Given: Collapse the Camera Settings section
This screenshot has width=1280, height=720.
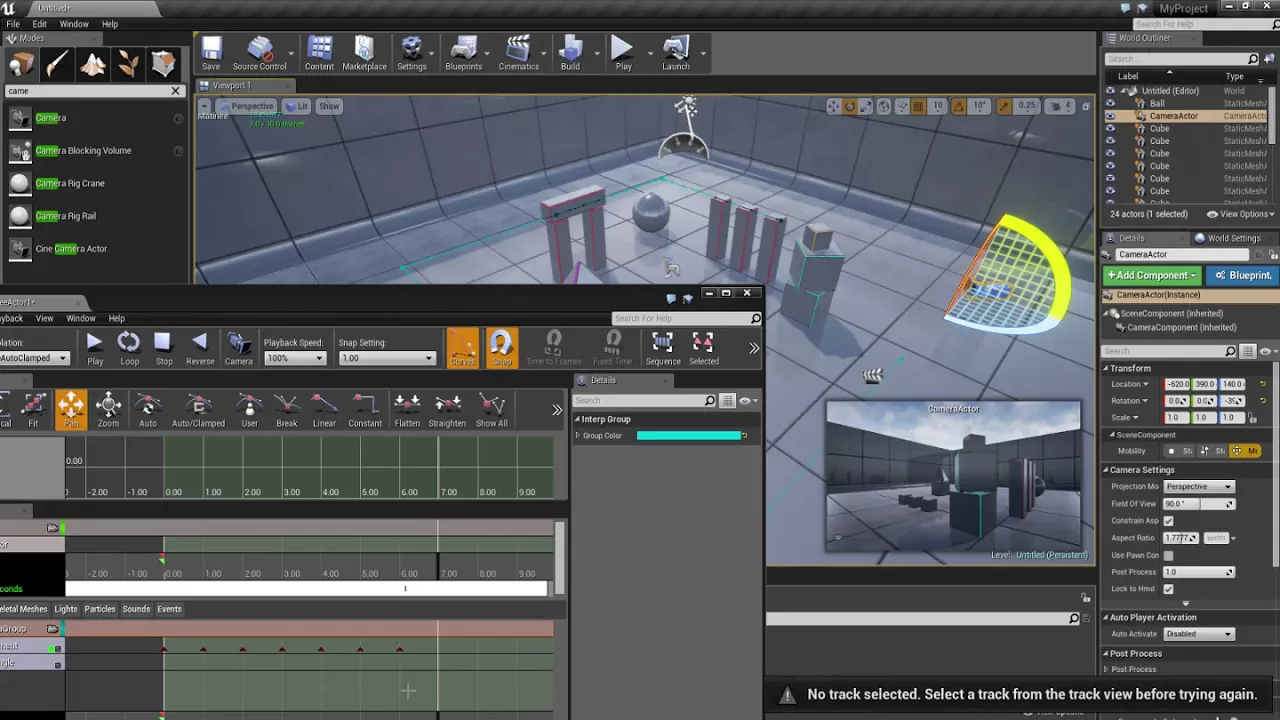Looking at the screenshot, I should tap(1106, 470).
